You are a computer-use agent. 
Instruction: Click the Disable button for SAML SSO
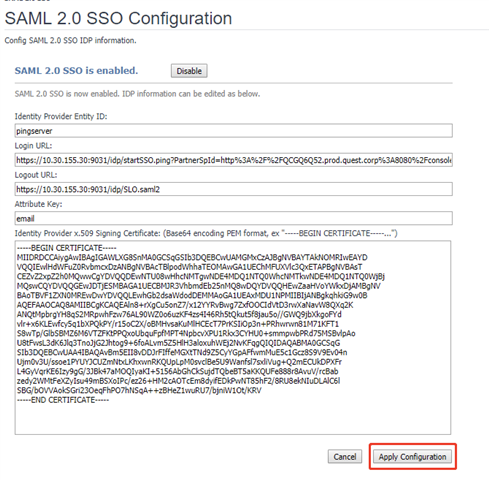189,71
